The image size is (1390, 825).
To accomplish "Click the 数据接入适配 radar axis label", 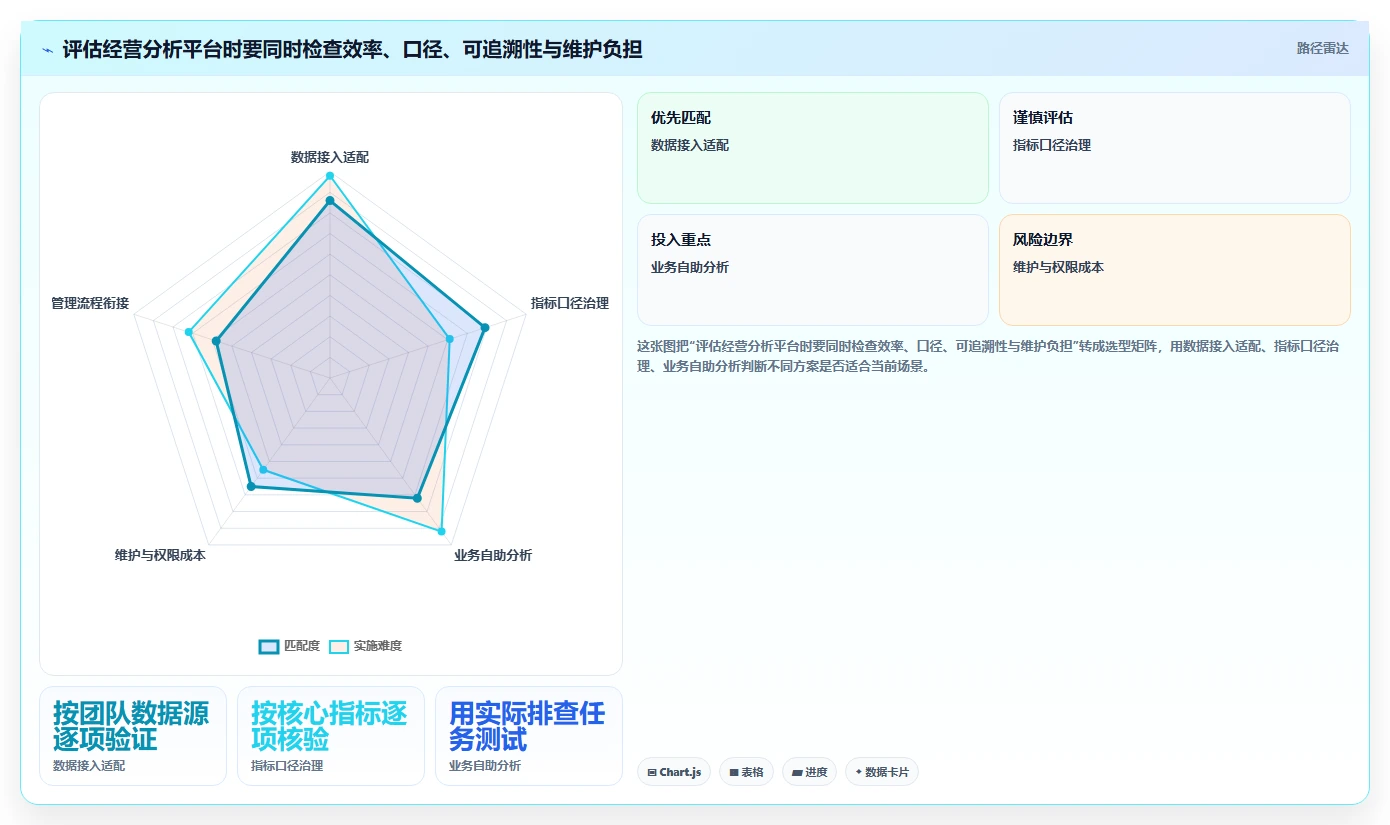I will point(329,157).
